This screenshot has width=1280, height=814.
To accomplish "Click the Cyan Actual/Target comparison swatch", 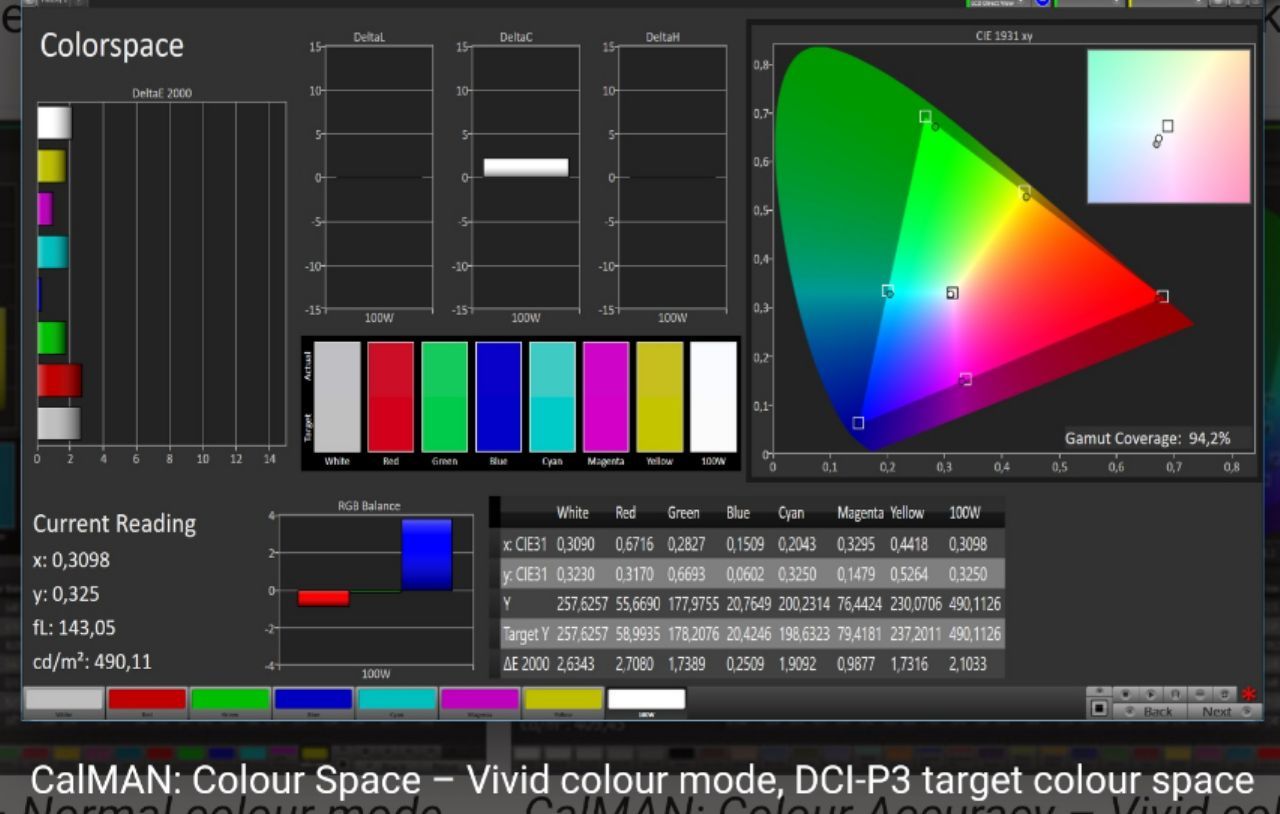I will coord(552,397).
